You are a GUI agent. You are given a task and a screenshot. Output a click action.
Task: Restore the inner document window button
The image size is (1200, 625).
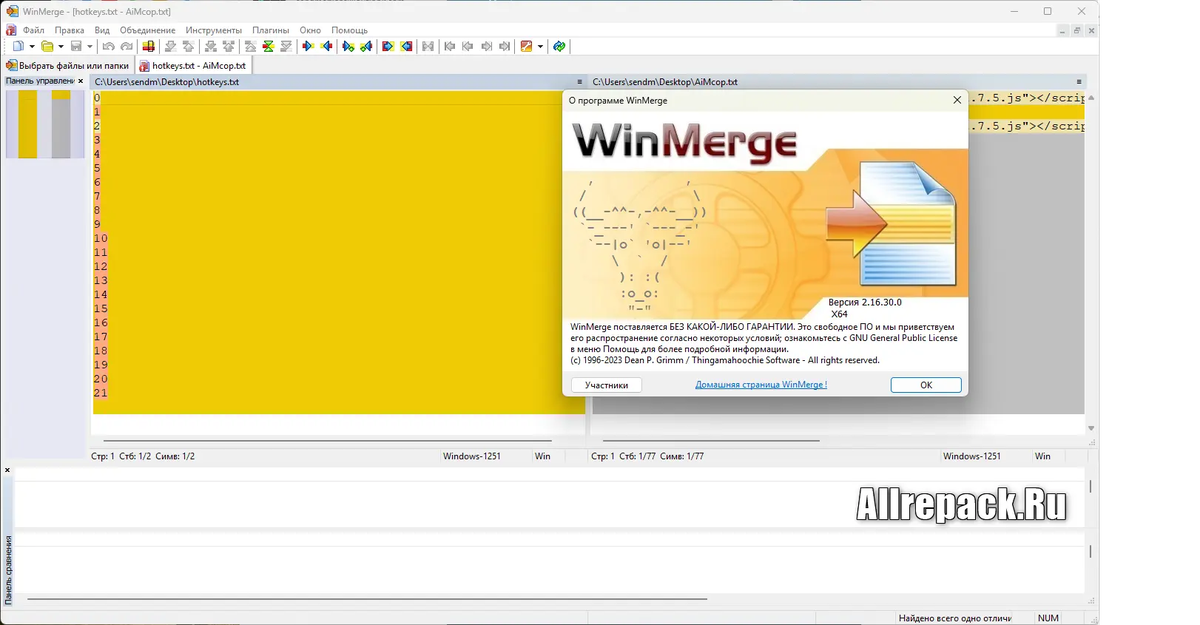point(1078,30)
